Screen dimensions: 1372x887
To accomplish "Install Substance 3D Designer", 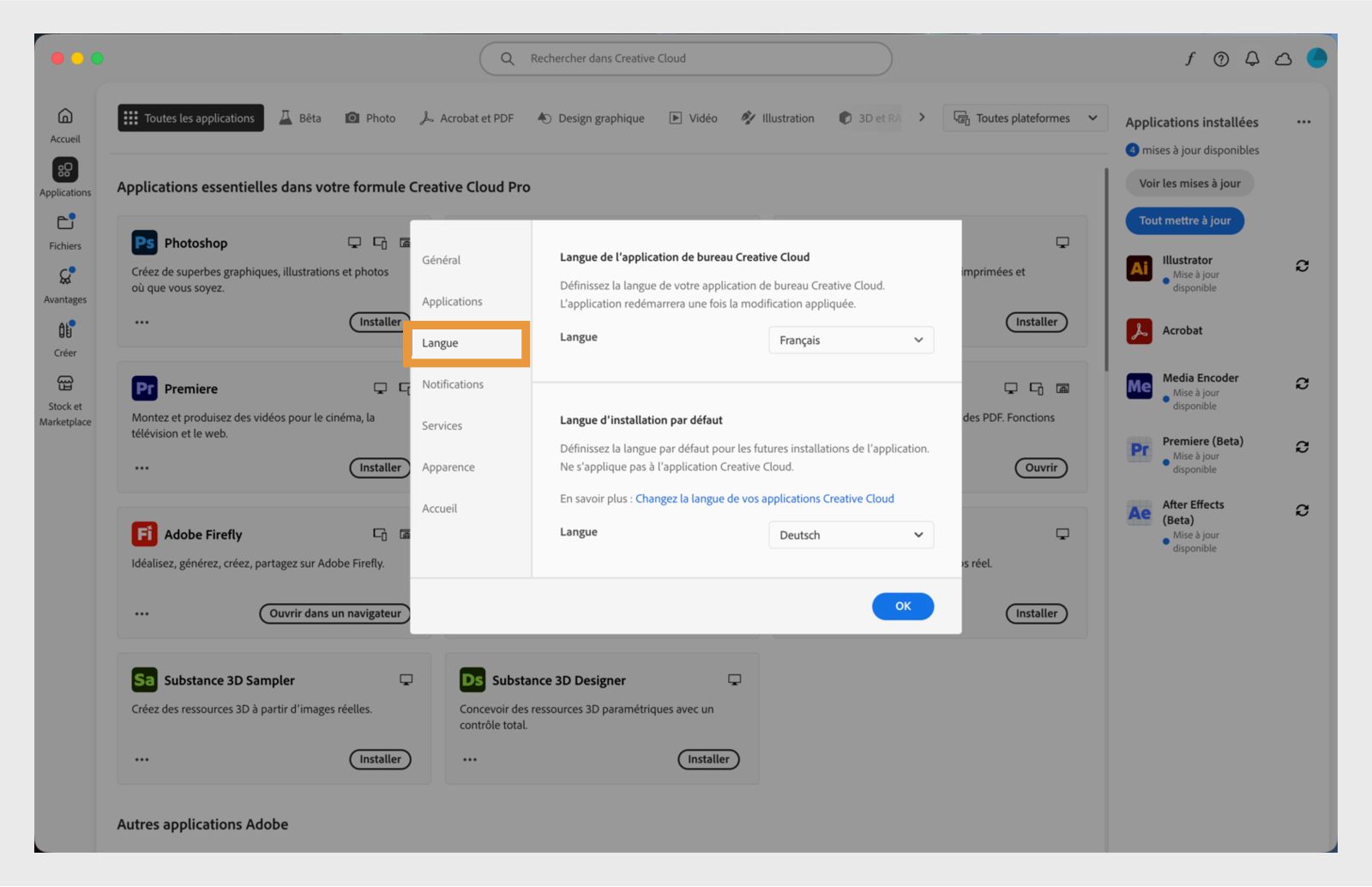I will click(x=708, y=760).
